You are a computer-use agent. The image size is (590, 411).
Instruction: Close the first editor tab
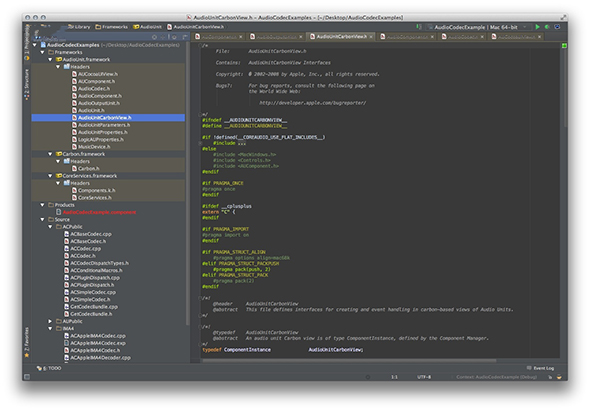point(241,37)
